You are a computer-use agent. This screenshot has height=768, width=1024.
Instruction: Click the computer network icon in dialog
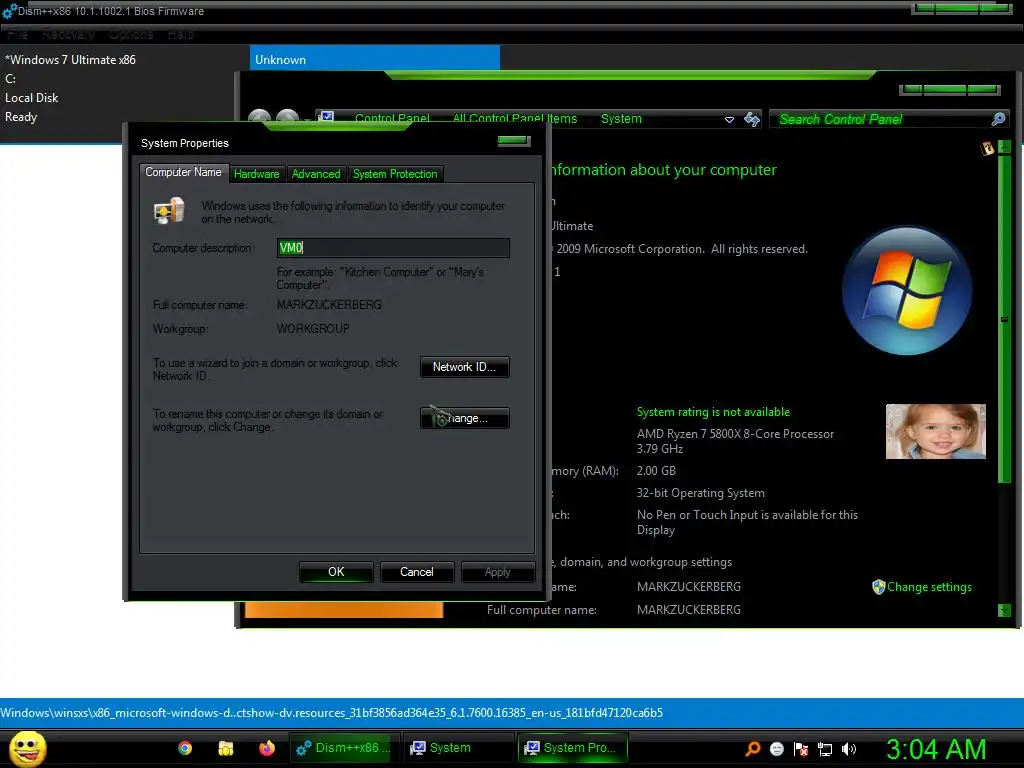point(168,211)
